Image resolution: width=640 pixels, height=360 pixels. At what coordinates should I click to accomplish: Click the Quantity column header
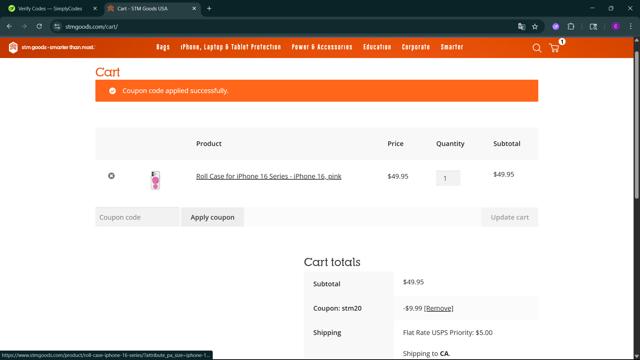pyautogui.click(x=450, y=144)
